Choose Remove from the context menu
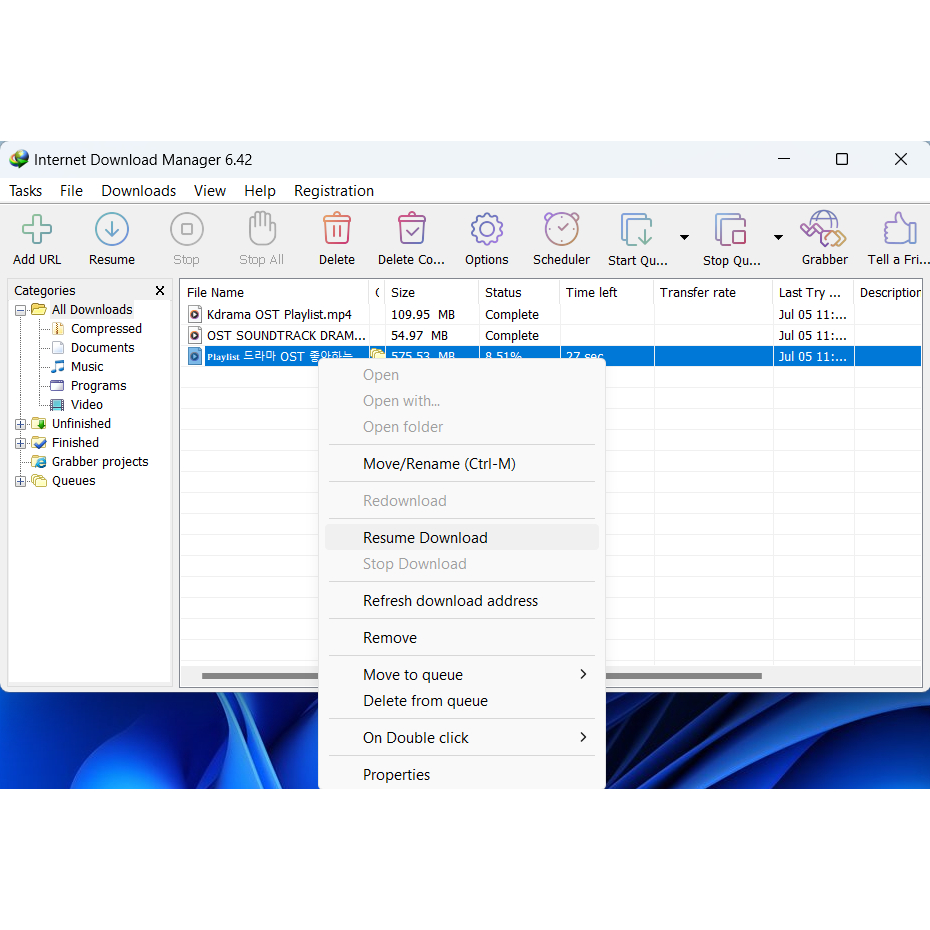 [x=461, y=638]
